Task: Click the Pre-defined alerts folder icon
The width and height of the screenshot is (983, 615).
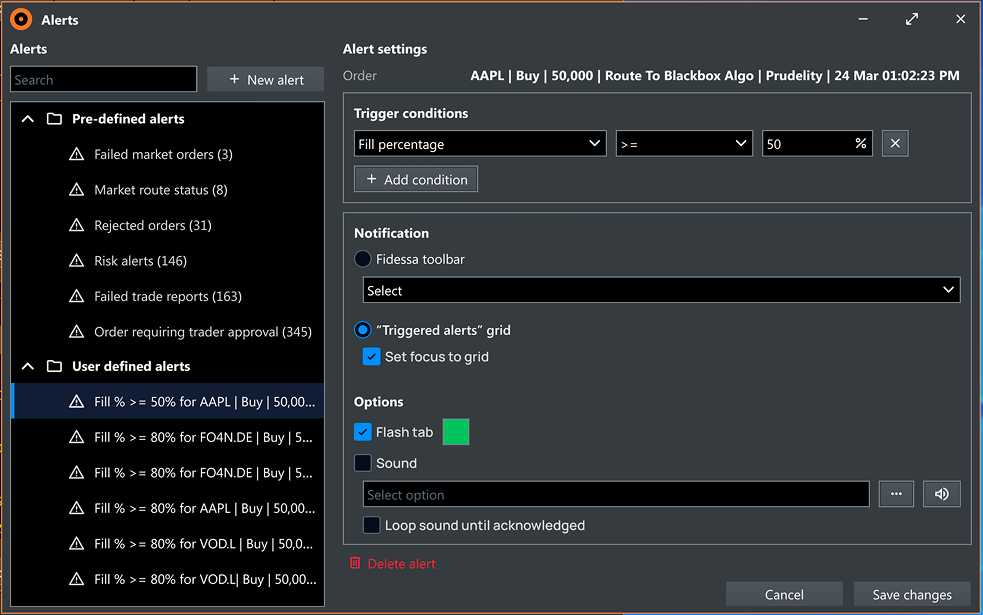Action: point(55,118)
